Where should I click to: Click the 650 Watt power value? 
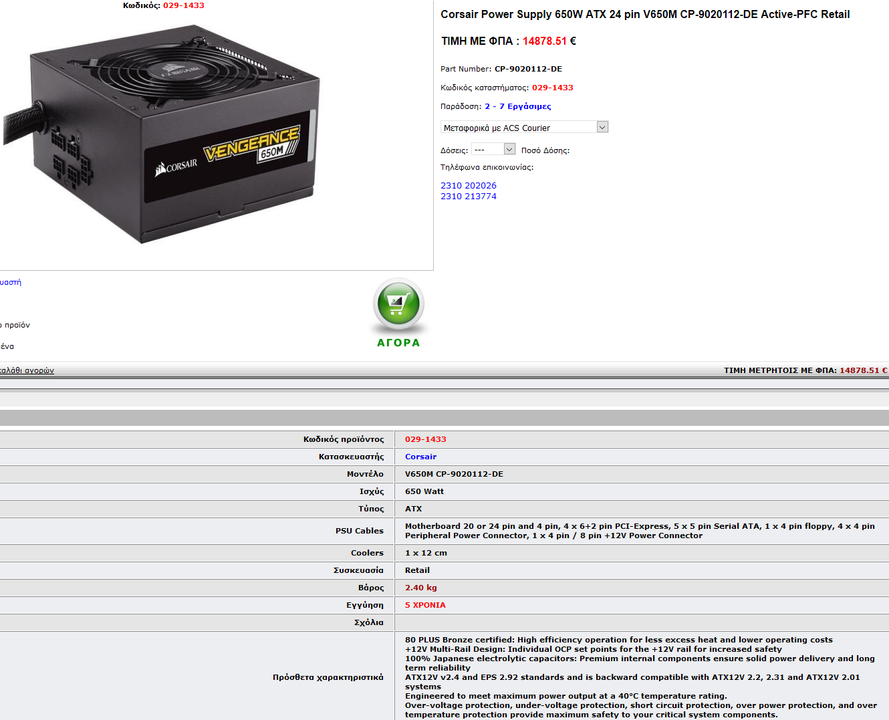tap(425, 492)
